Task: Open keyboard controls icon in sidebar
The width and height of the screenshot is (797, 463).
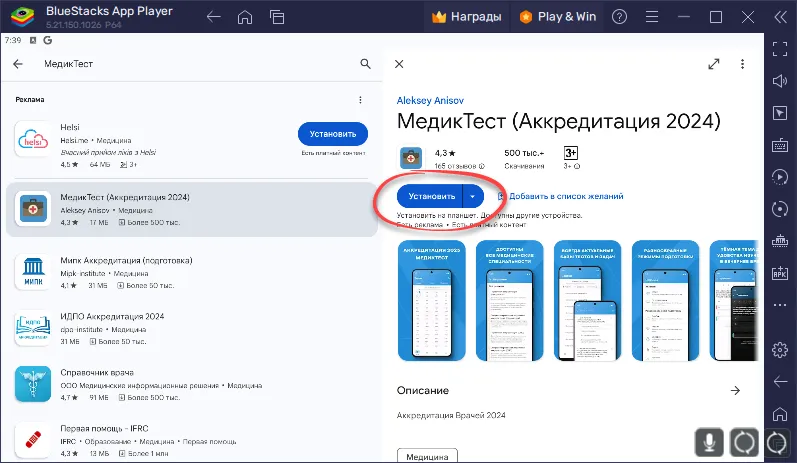Action: [x=780, y=145]
